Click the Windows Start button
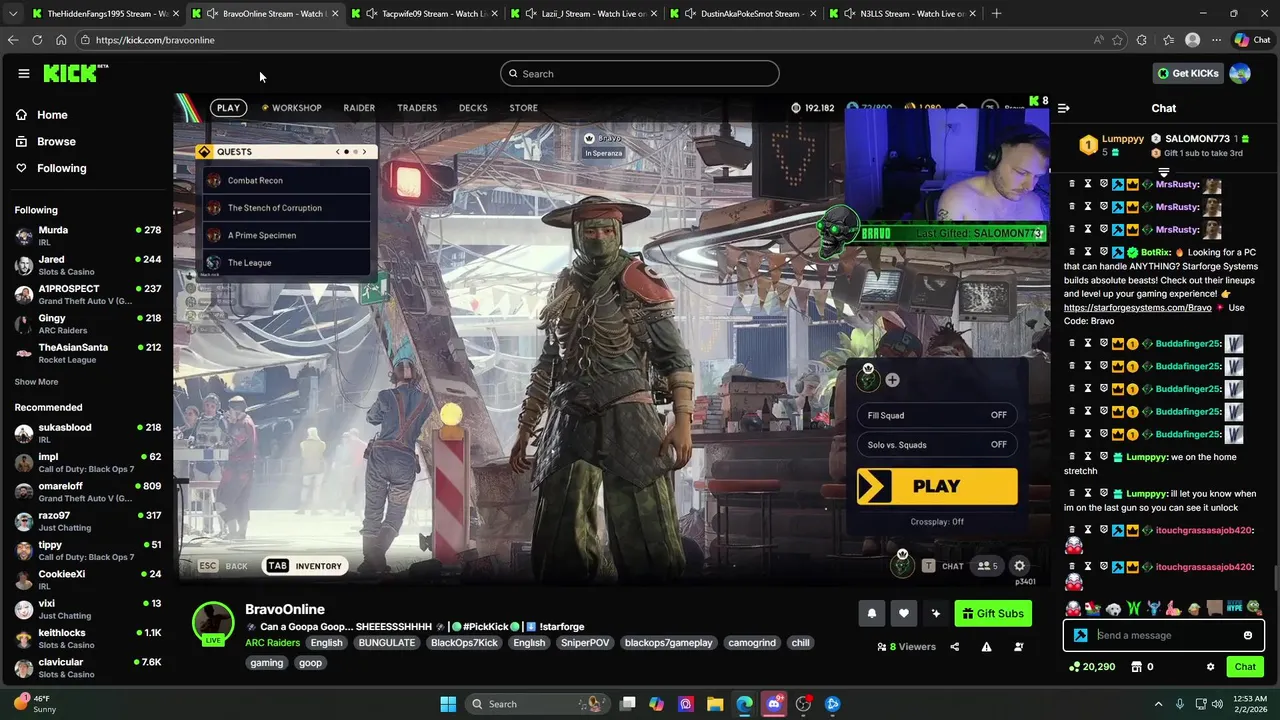The height and width of the screenshot is (720, 1280). [448, 704]
